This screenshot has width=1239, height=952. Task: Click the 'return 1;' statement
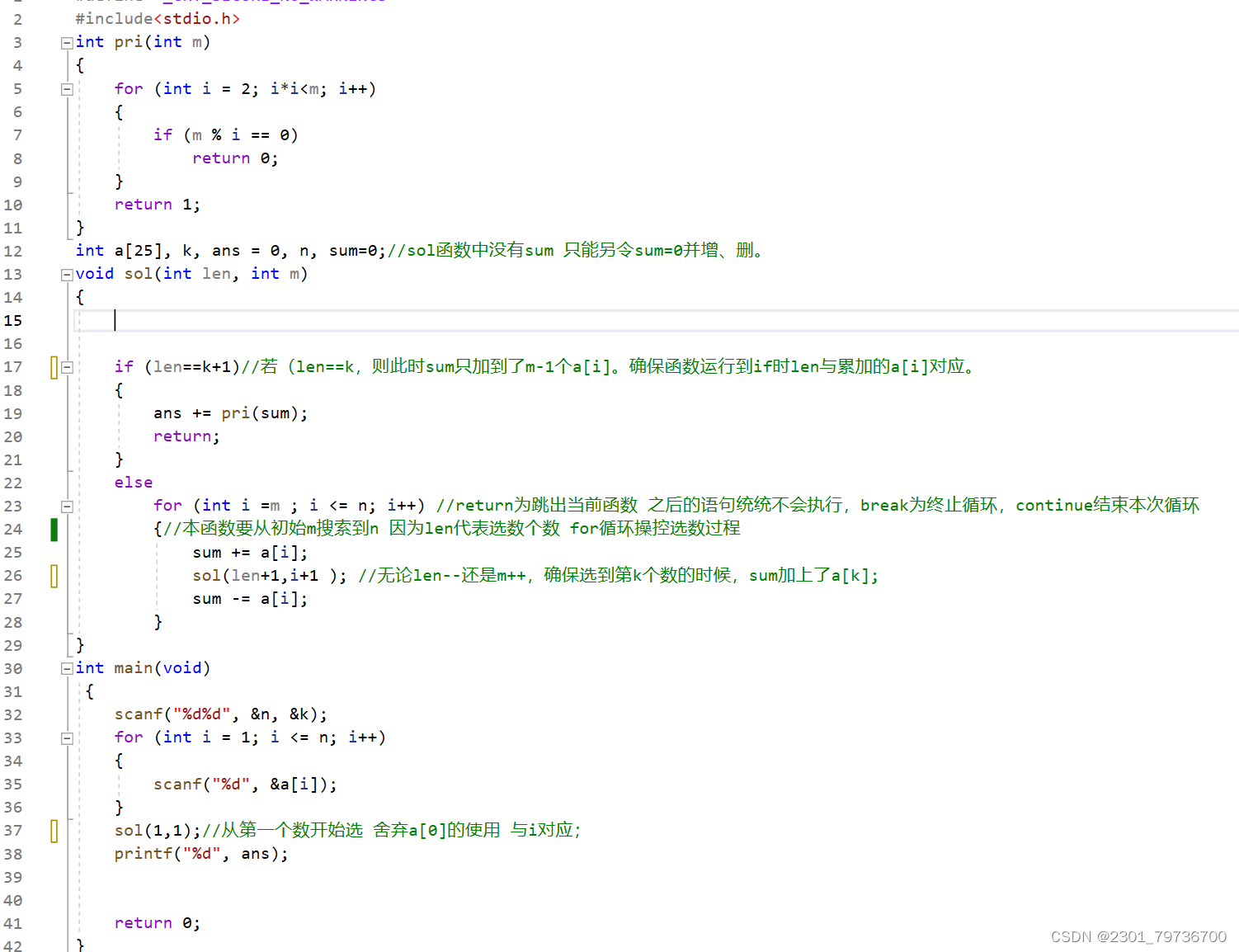tap(157, 205)
